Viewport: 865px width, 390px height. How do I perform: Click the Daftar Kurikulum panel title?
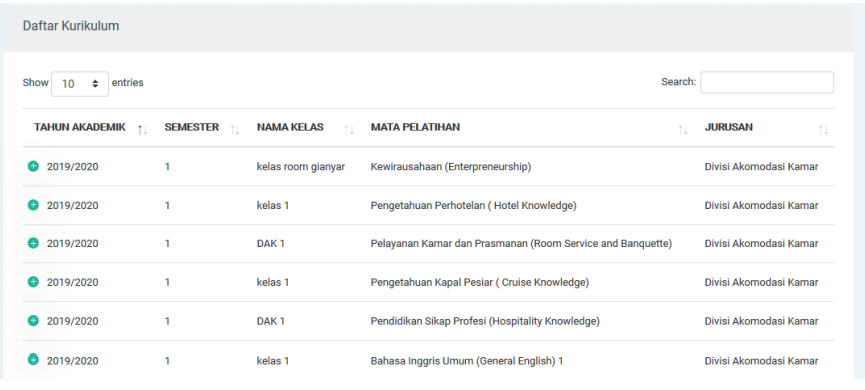click(x=71, y=26)
